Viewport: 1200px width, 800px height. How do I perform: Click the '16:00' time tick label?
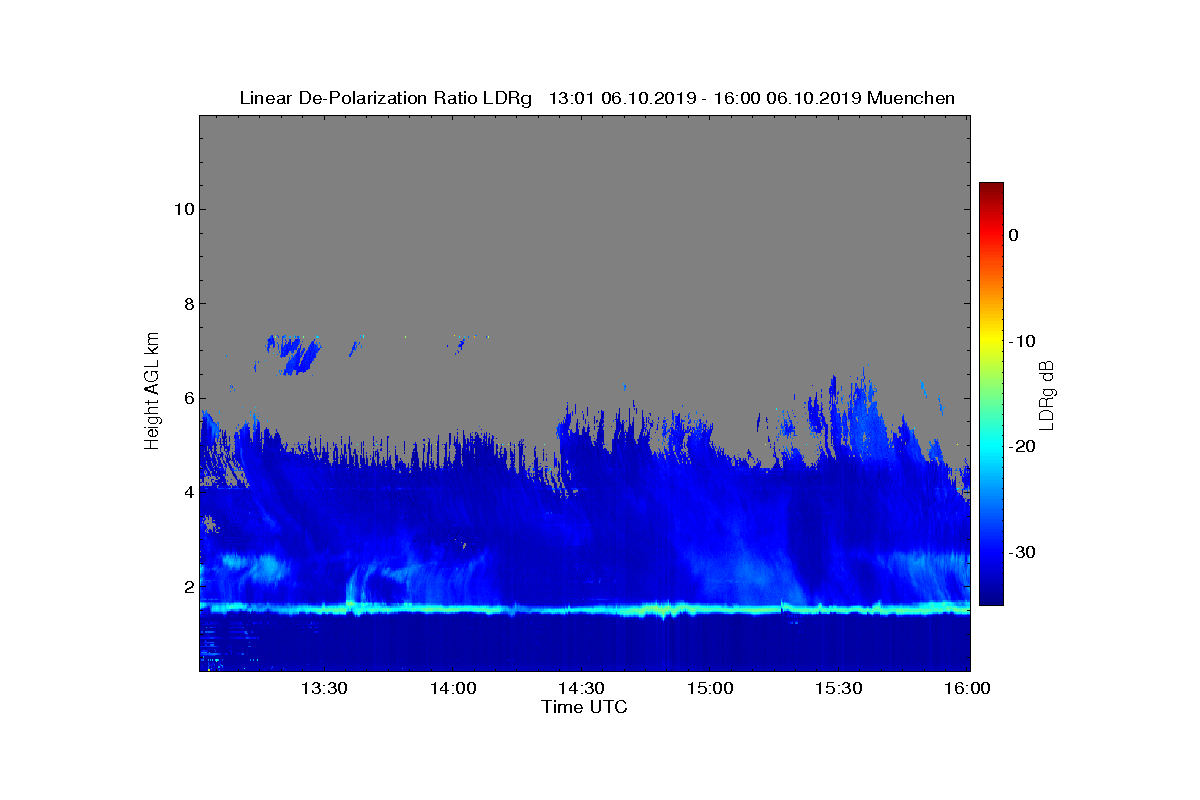967,689
